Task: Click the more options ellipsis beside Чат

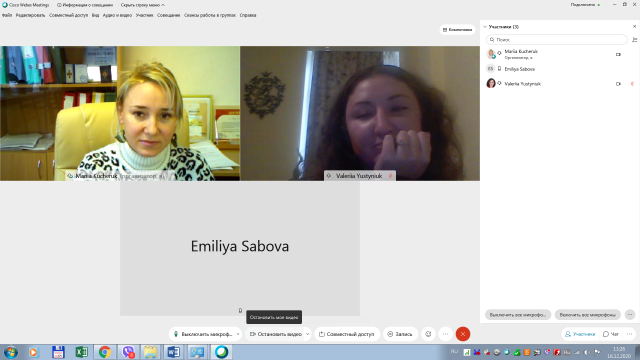Action: (629, 334)
